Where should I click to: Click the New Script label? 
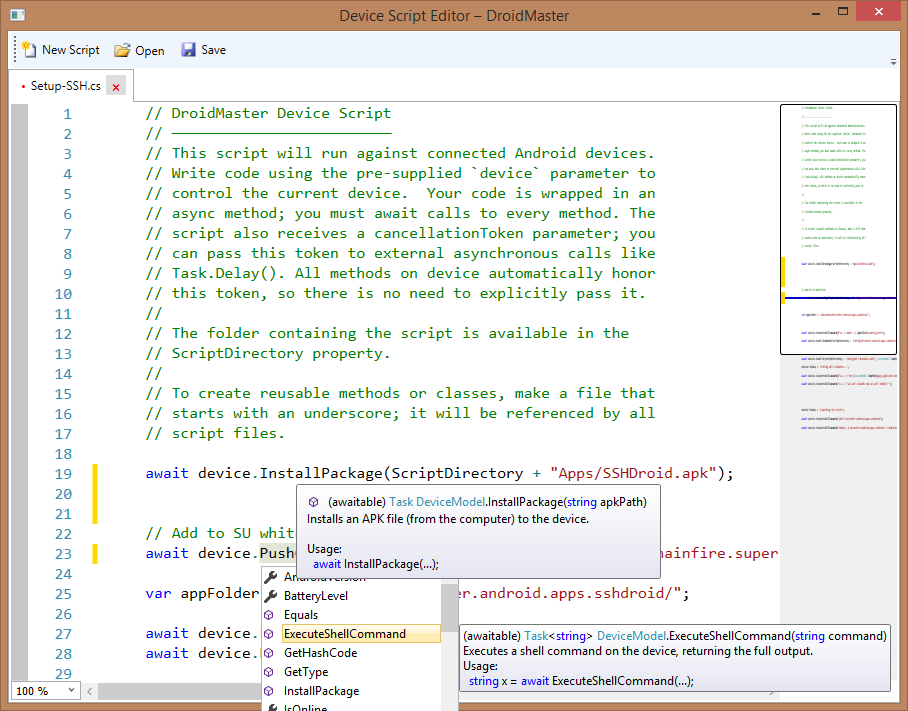(71, 50)
